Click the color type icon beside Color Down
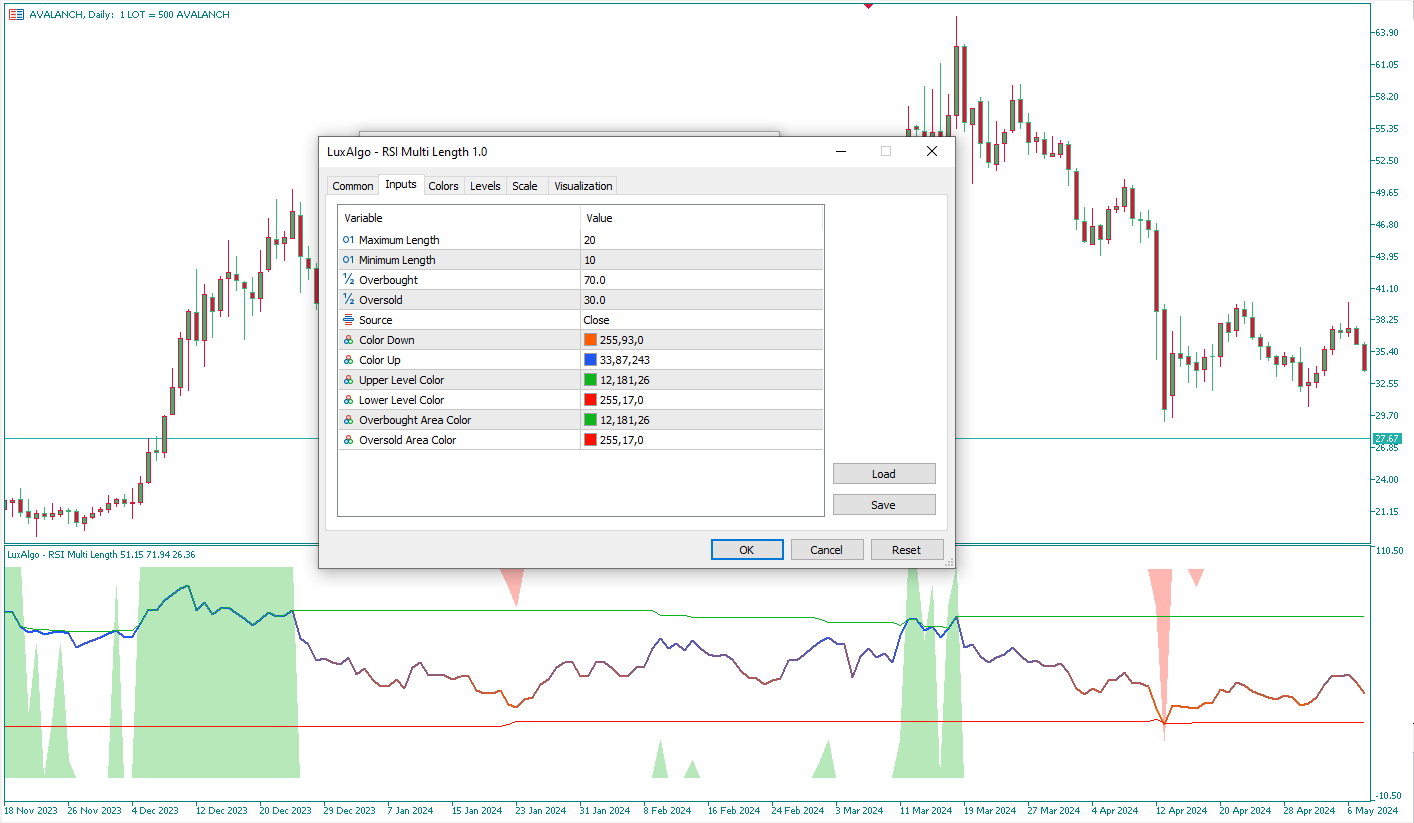This screenshot has width=1414, height=823. [x=348, y=340]
